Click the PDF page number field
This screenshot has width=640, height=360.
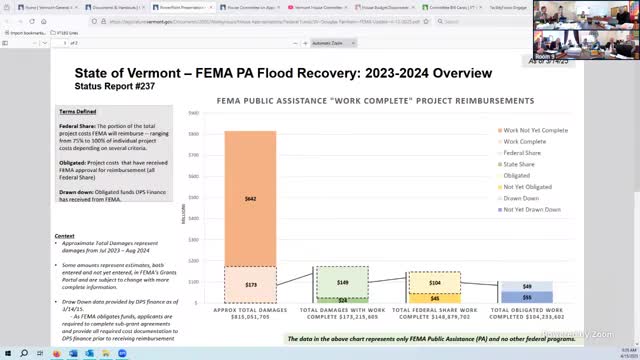click(60, 43)
